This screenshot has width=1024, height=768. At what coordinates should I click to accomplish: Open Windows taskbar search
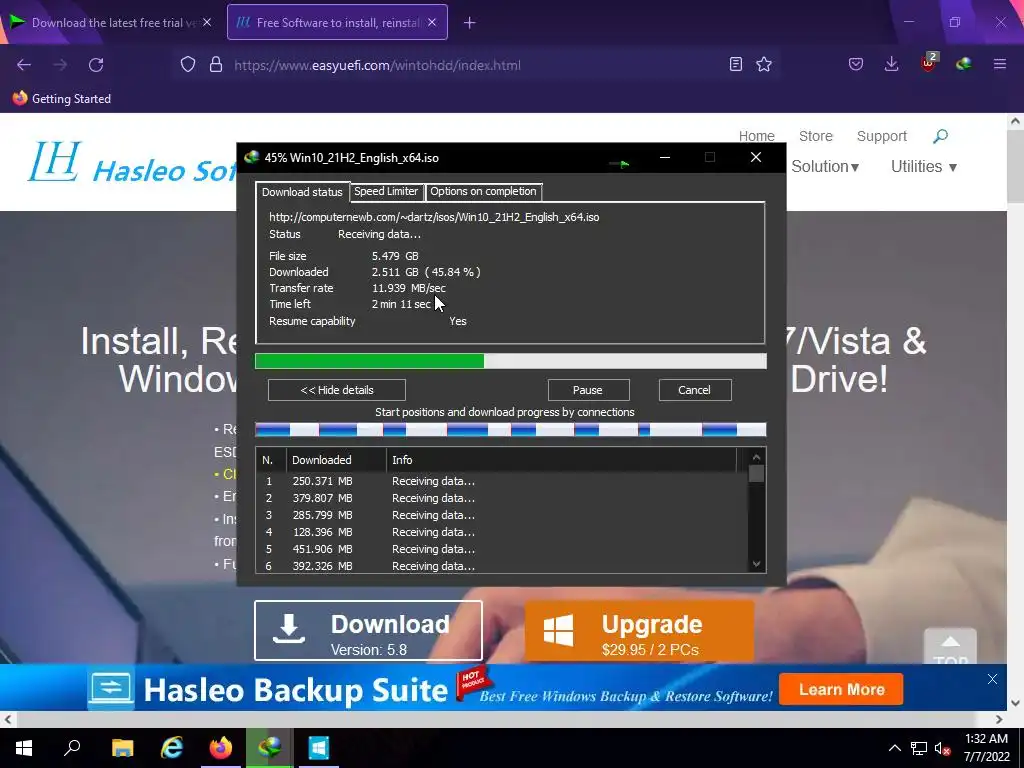pyautogui.click(x=72, y=748)
